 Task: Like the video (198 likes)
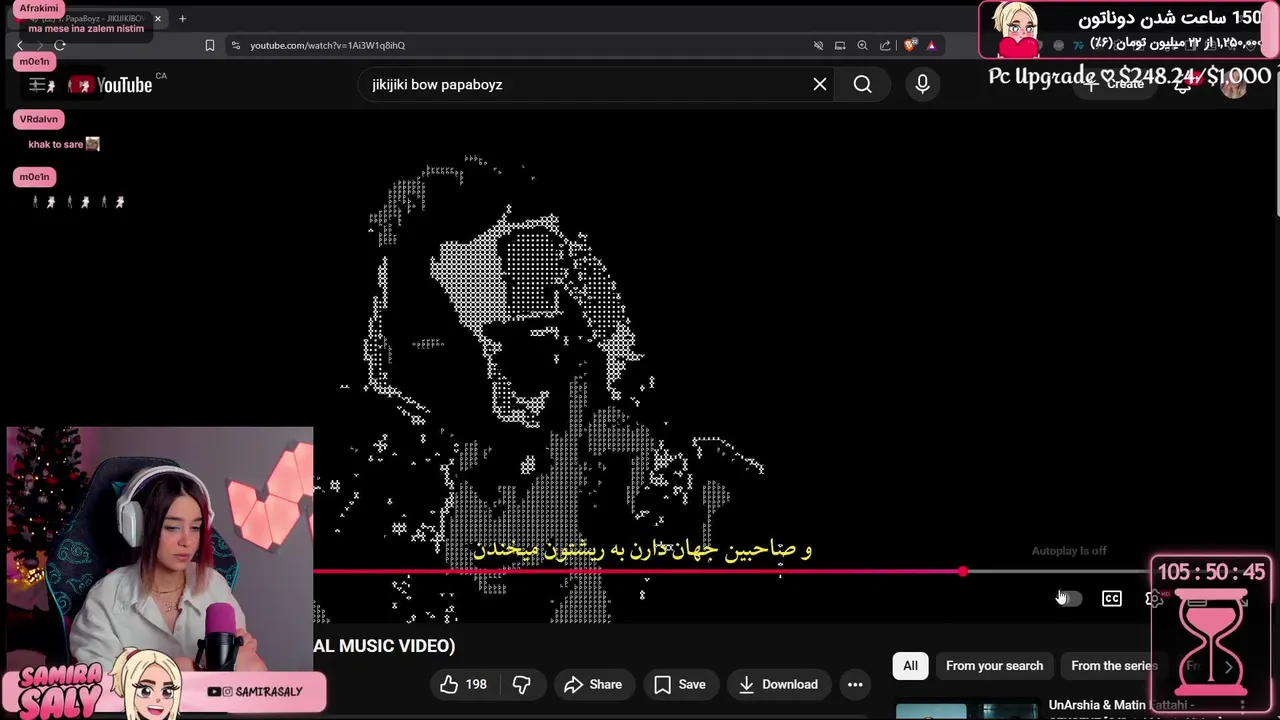coord(464,685)
